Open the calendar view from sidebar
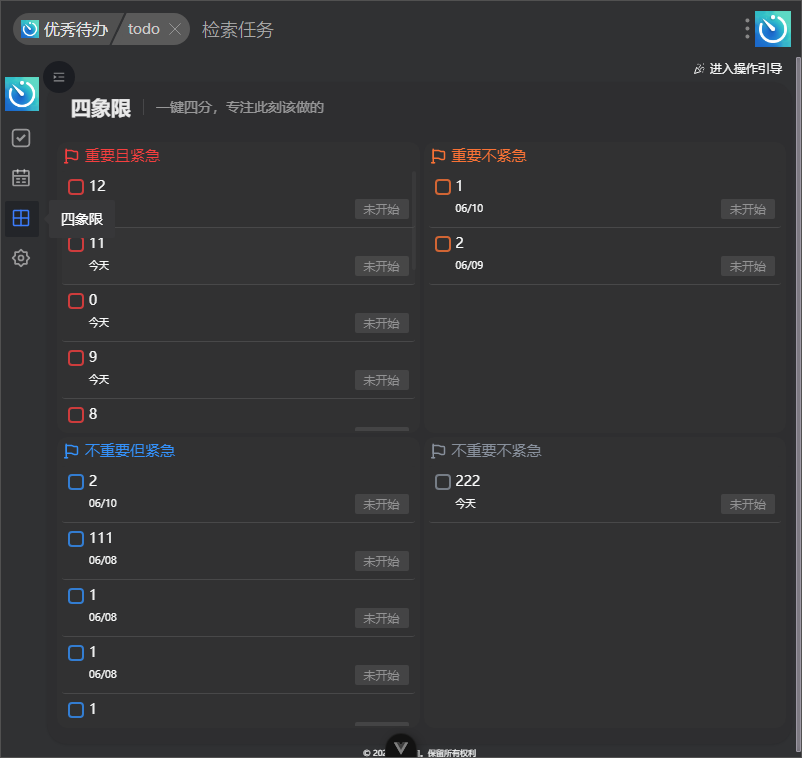 point(21,178)
